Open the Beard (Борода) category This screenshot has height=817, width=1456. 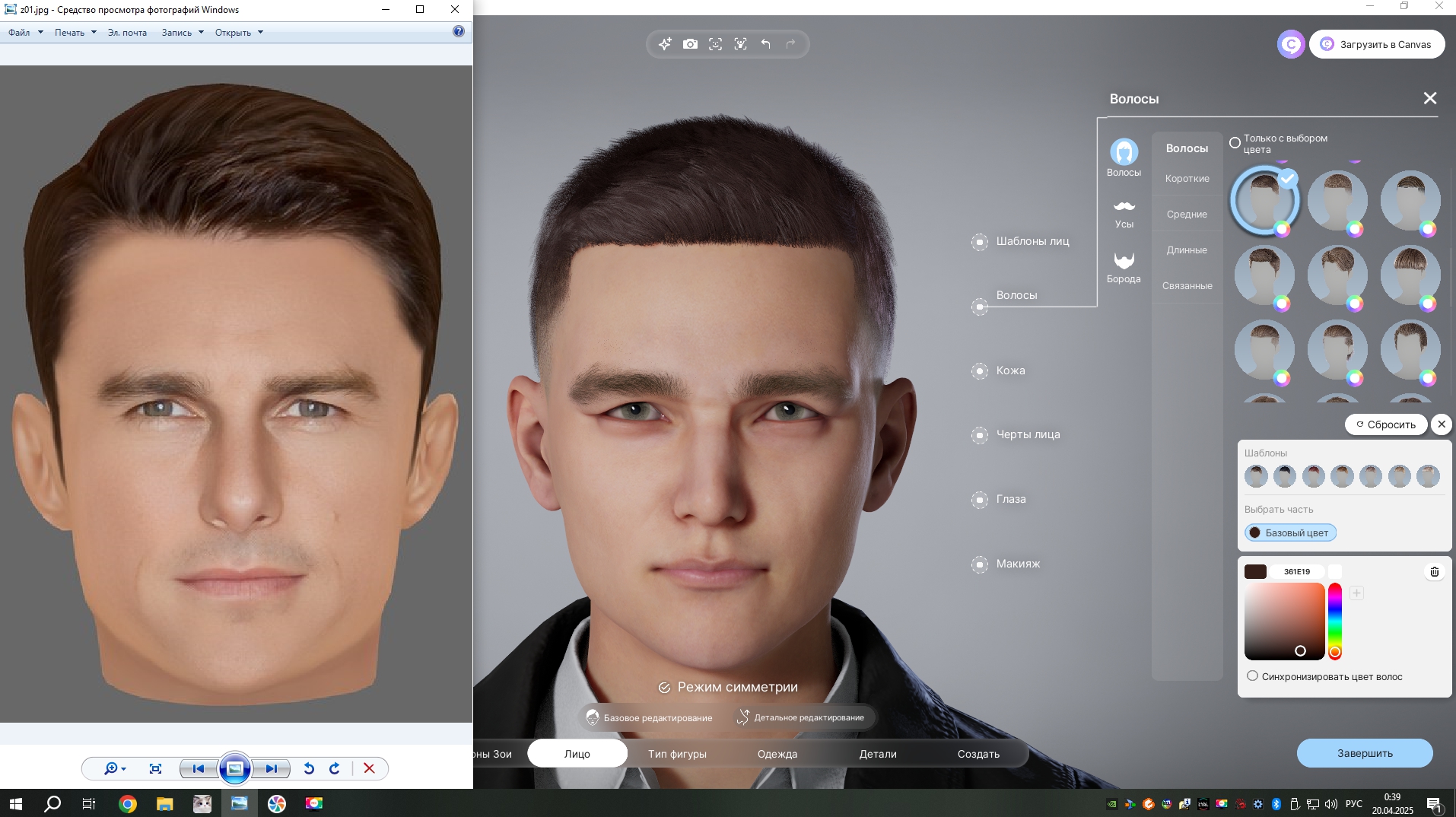[x=1124, y=267]
